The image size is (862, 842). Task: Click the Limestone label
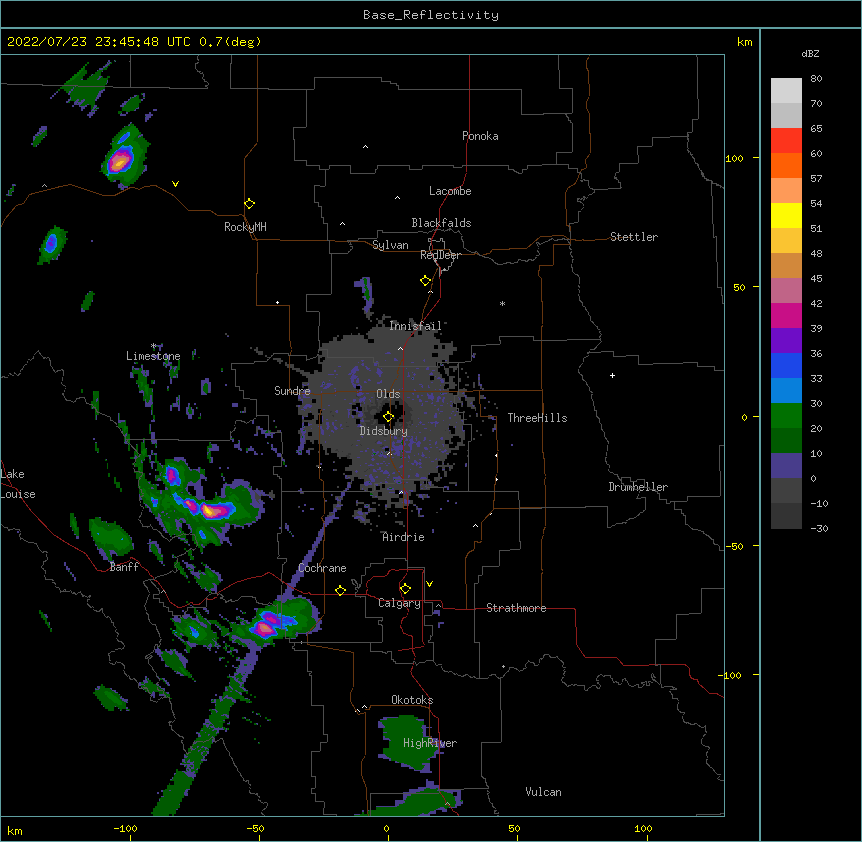pyautogui.click(x=153, y=356)
